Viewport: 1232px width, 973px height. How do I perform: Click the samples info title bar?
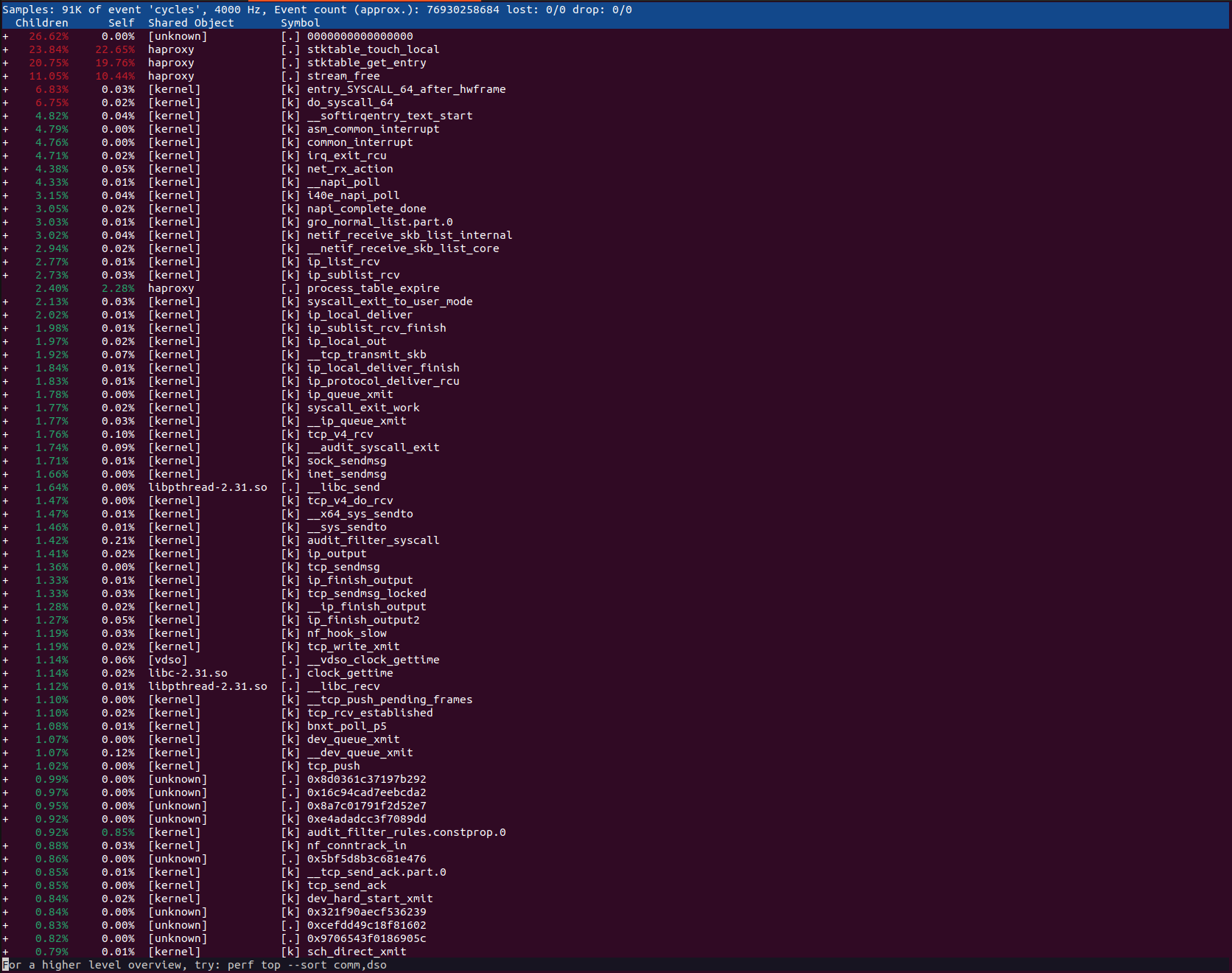pos(317,10)
